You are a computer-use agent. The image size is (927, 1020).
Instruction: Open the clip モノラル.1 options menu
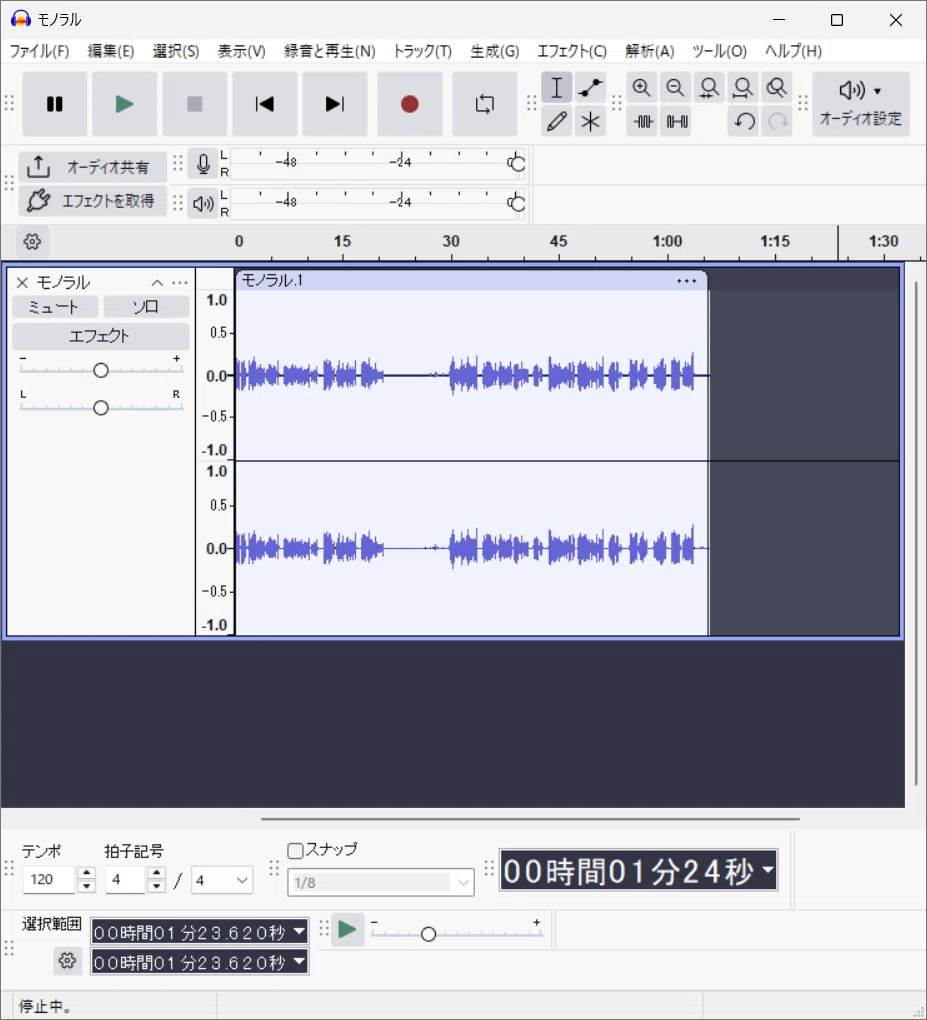point(686,281)
